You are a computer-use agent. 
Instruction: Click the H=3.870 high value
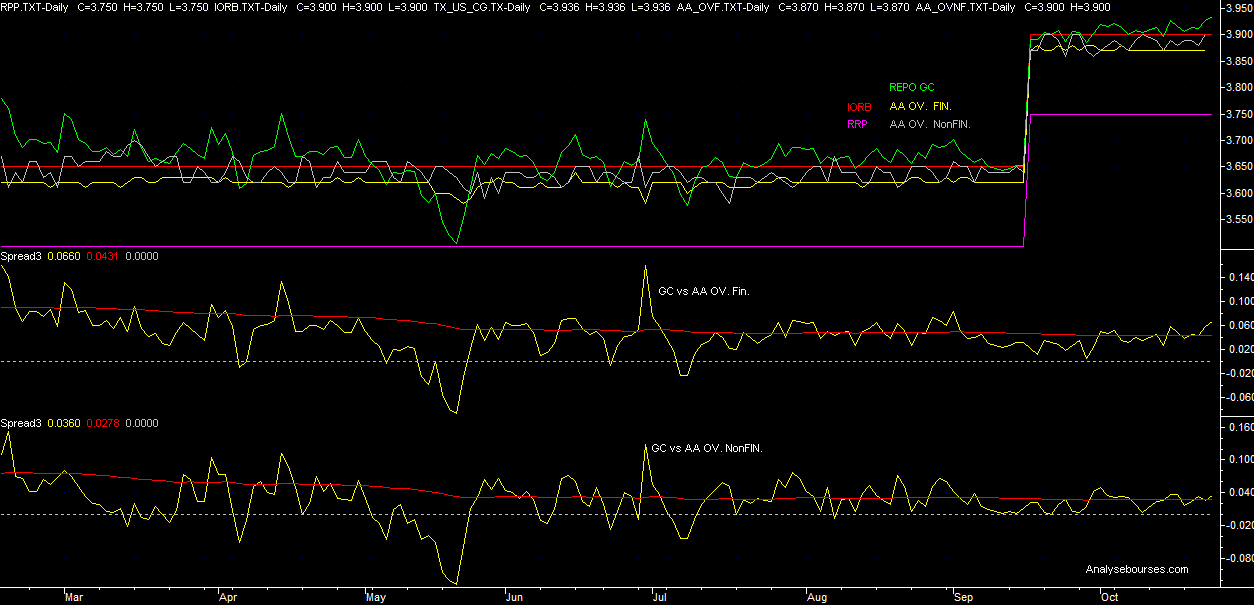[x=845, y=6]
